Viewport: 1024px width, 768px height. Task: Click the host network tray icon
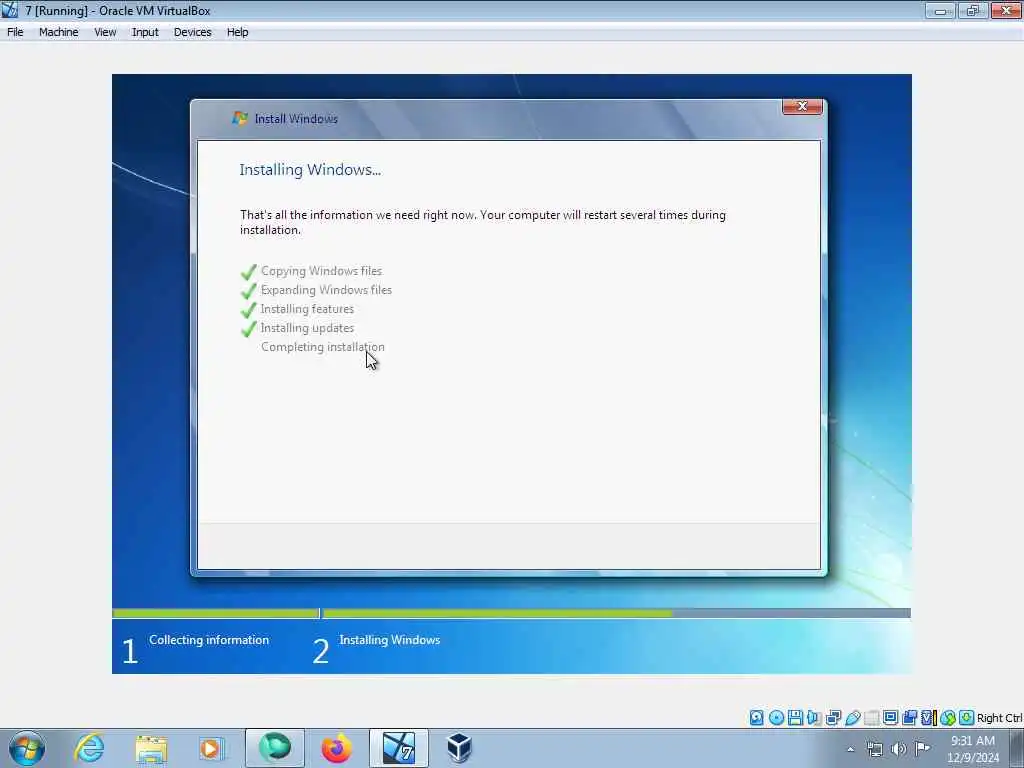(x=874, y=749)
